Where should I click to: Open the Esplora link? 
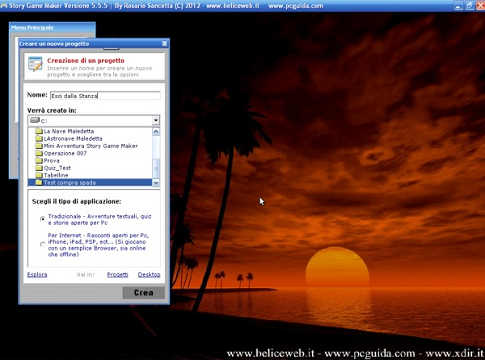point(37,275)
